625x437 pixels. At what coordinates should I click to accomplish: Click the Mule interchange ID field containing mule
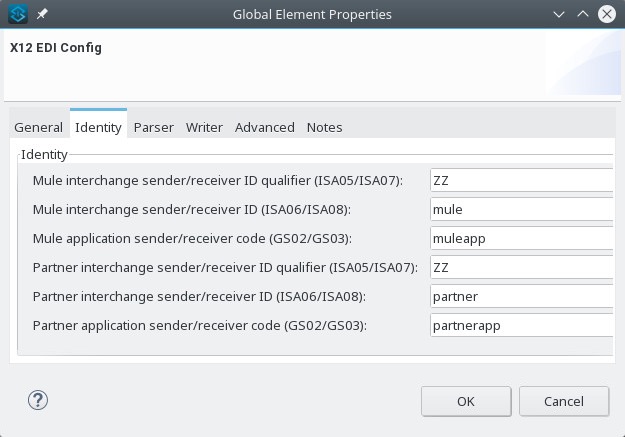tap(522, 209)
